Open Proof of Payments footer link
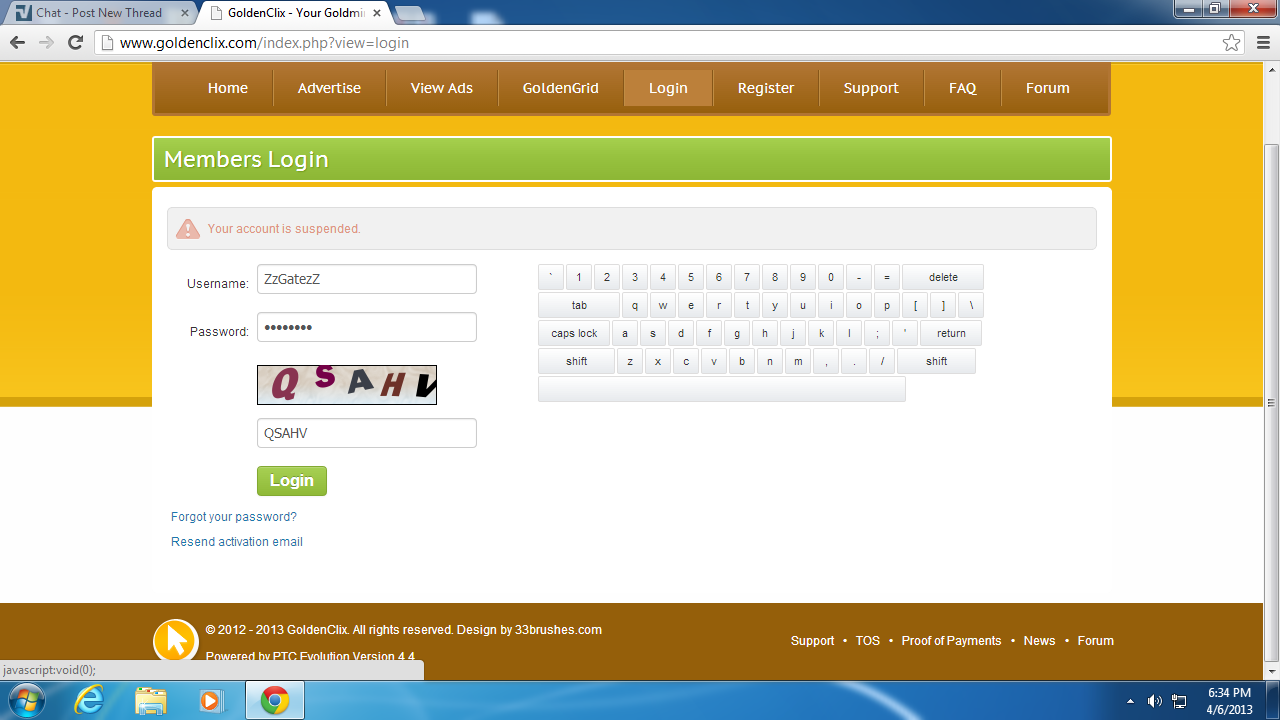This screenshot has height=720, width=1280. coord(951,641)
